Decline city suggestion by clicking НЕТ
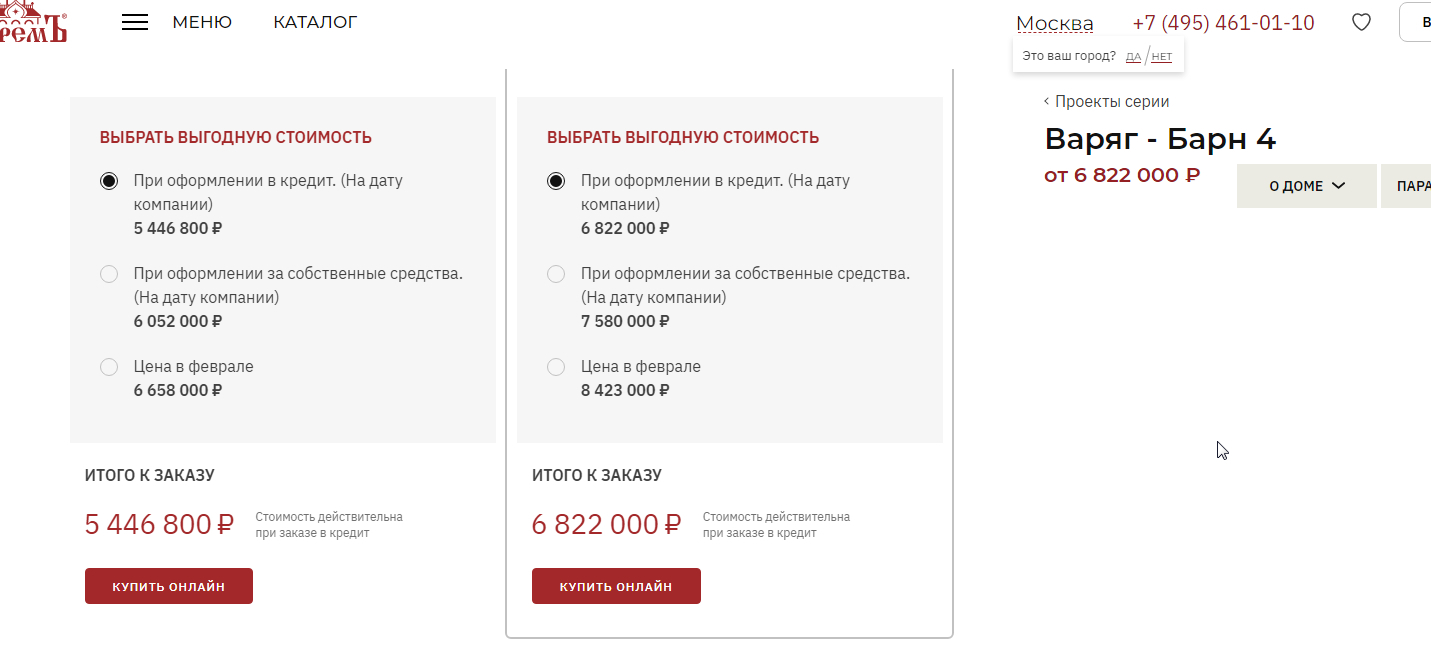1431x657 pixels. pos(1161,57)
